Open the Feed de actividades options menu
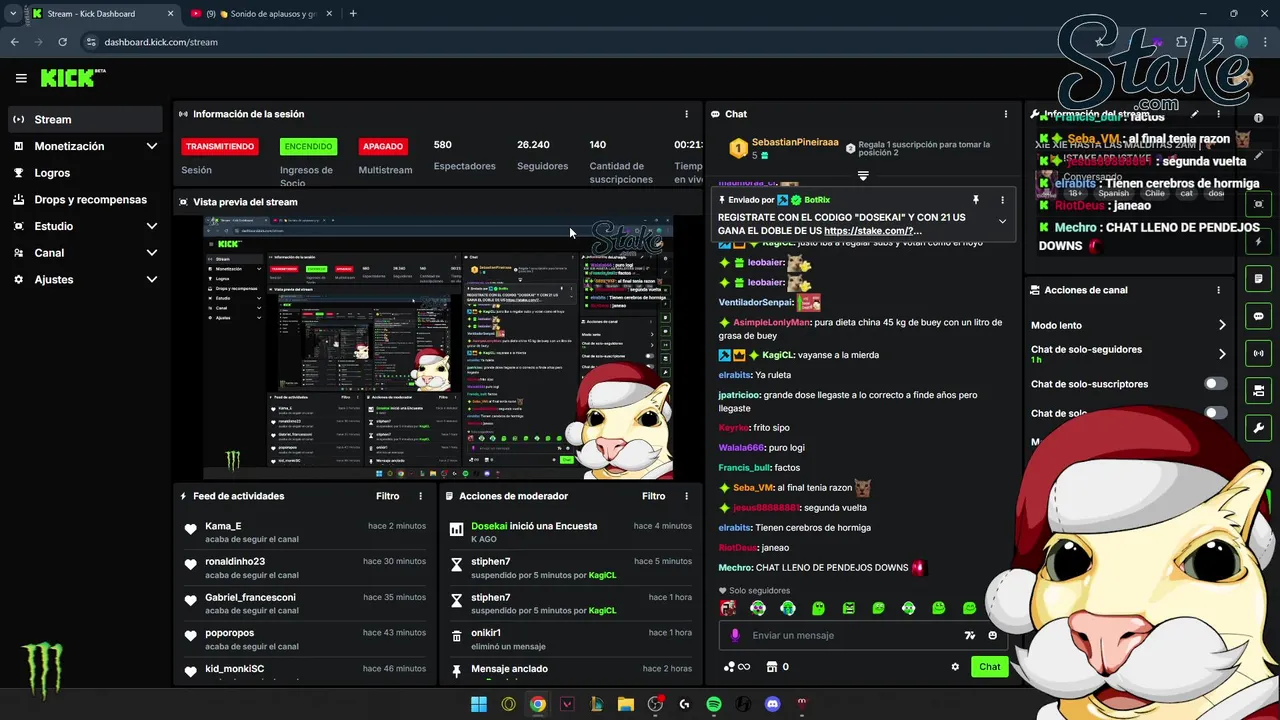The width and height of the screenshot is (1280, 720). pos(420,496)
